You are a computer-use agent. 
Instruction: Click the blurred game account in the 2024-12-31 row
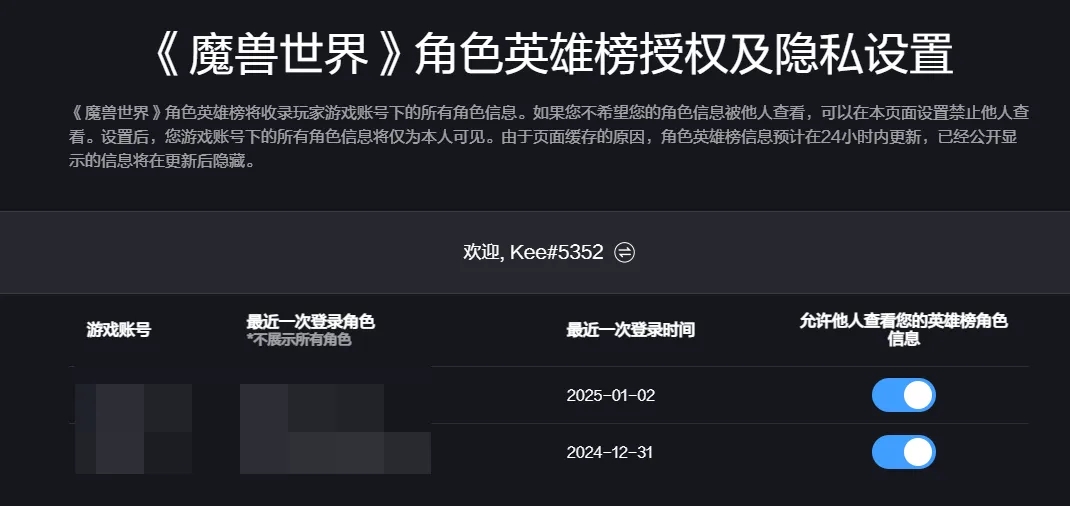tap(134, 452)
